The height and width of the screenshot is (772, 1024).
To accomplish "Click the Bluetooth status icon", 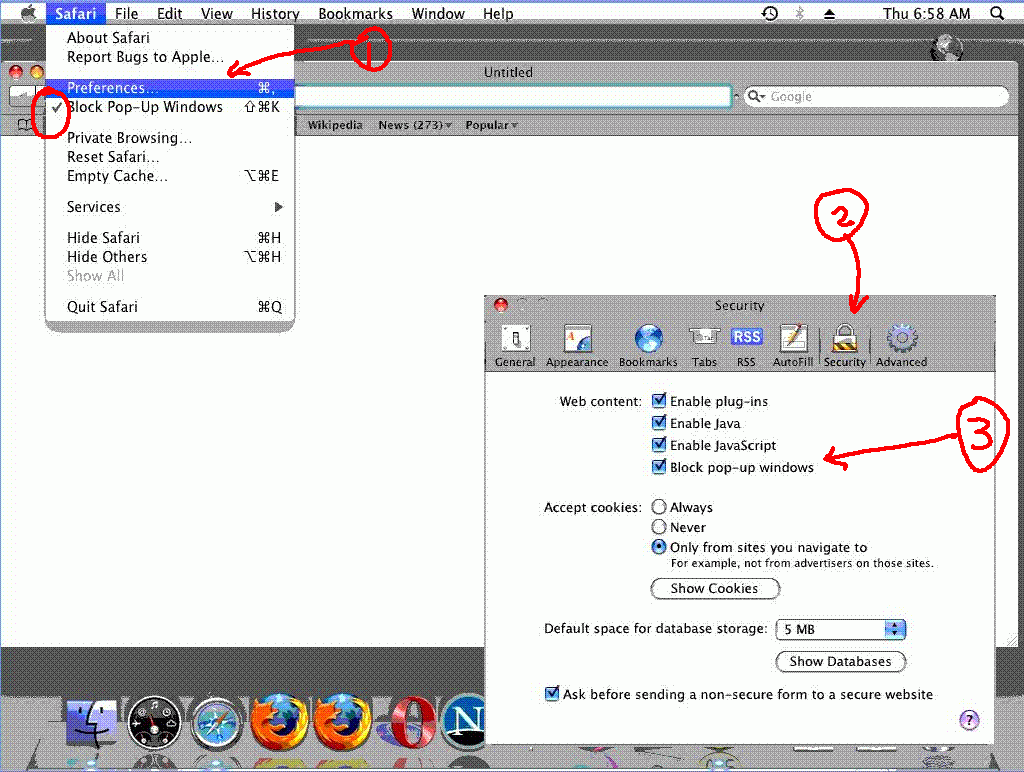I will point(799,13).
